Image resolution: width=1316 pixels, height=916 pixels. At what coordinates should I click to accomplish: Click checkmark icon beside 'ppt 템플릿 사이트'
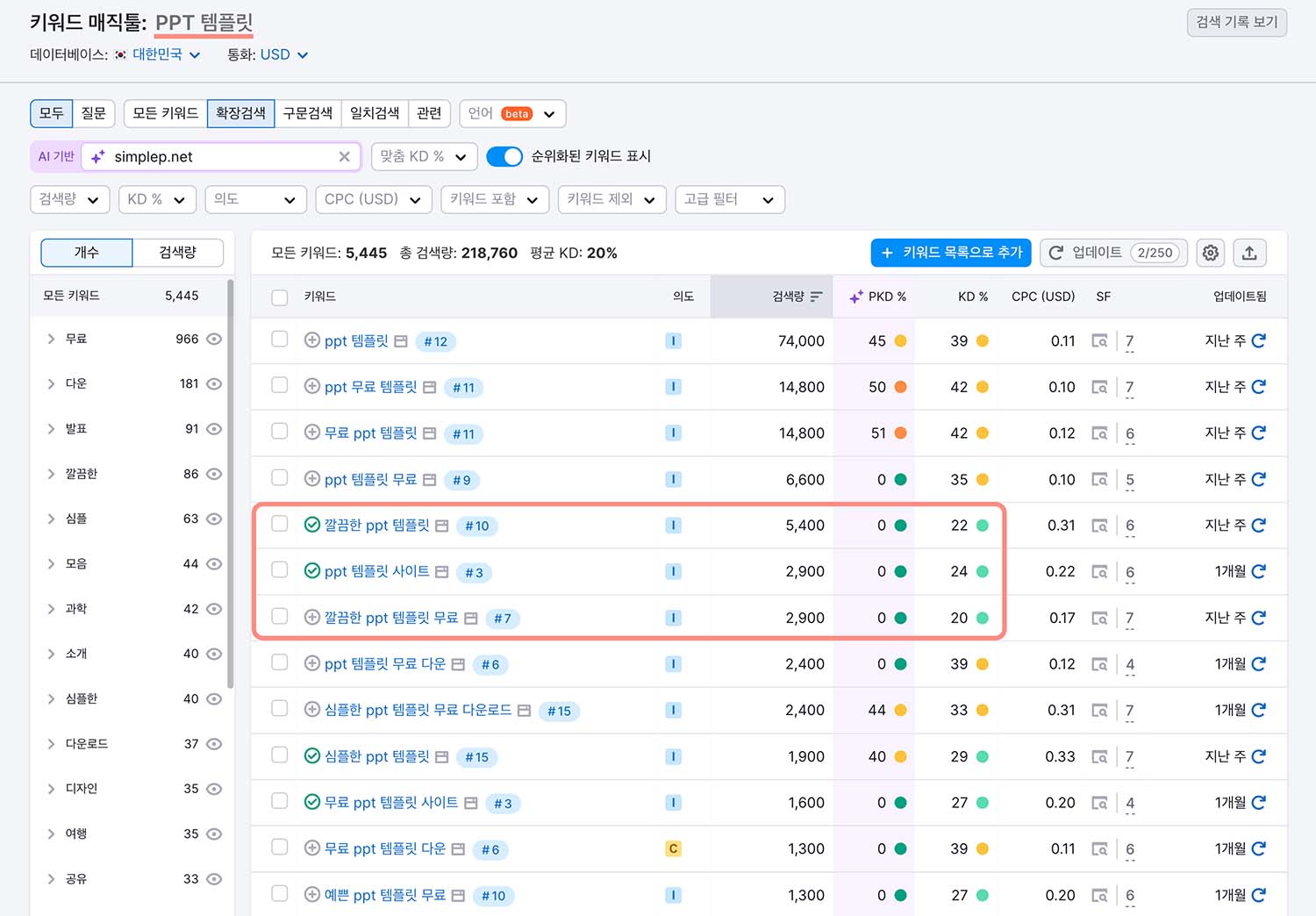pyautogui.click(x=311, y=571)
